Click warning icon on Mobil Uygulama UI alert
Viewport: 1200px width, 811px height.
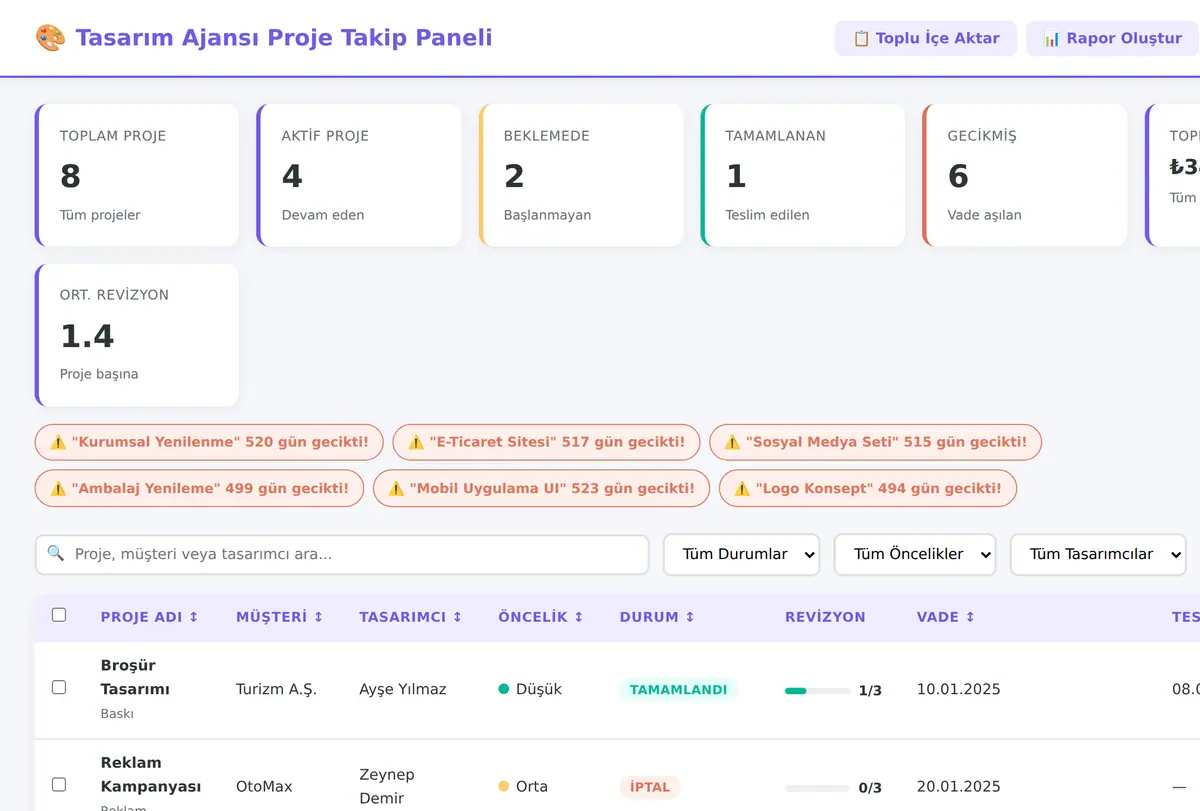(396, 489)
